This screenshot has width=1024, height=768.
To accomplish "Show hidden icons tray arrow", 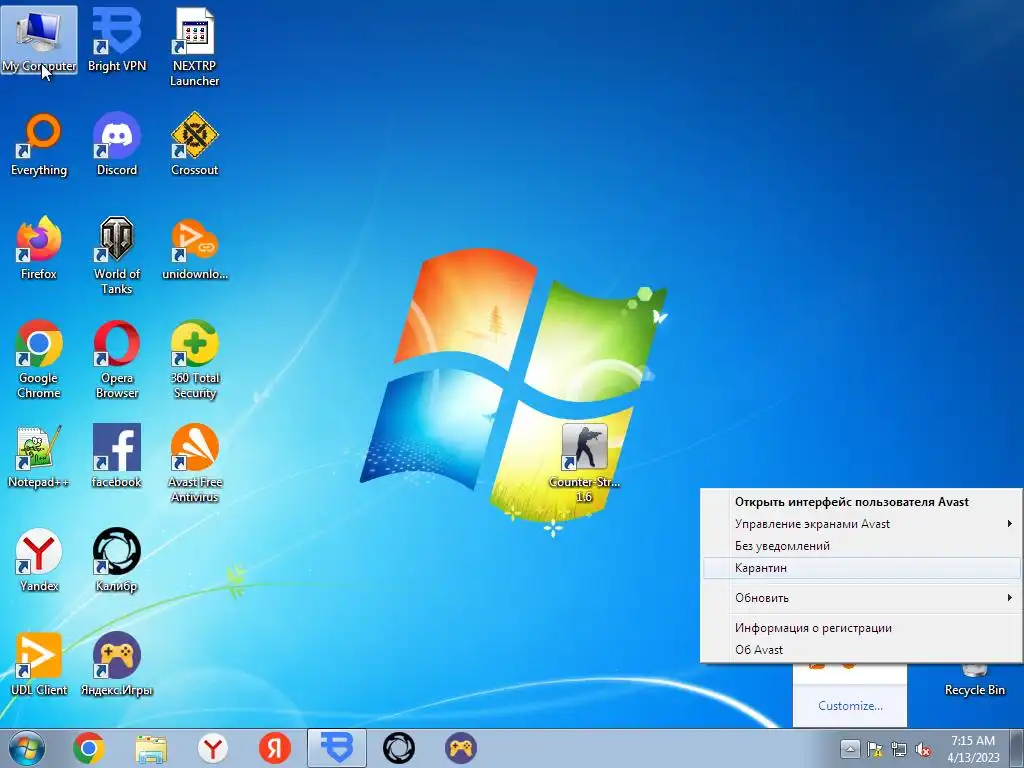I will point(850,748).
